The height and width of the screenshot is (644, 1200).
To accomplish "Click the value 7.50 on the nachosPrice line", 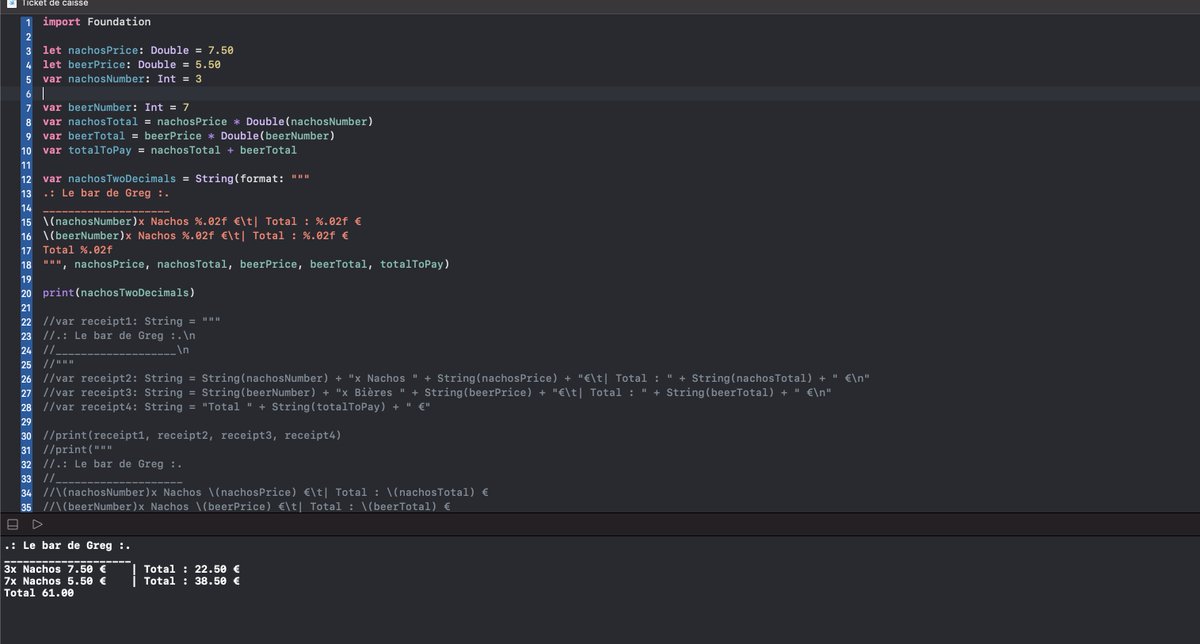I will coord(221,49).
